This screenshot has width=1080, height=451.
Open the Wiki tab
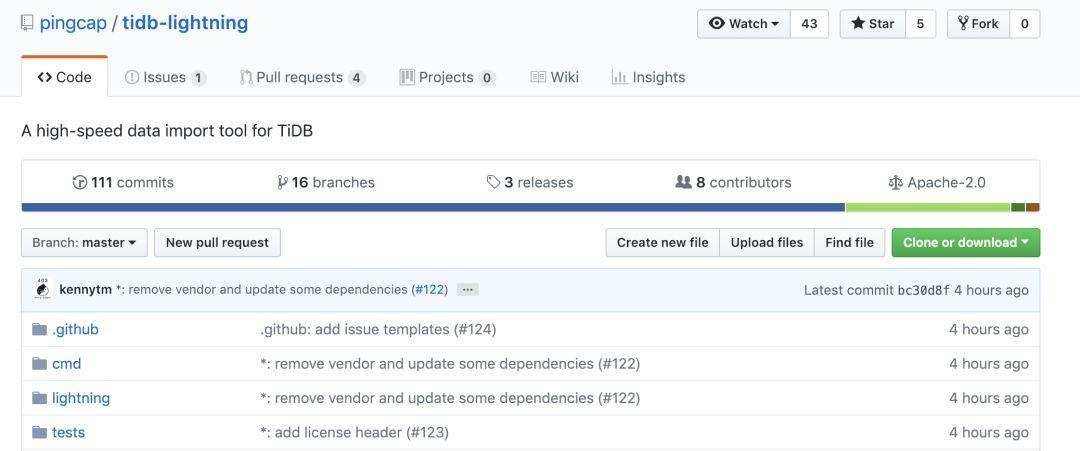click(x=554, y=77)
